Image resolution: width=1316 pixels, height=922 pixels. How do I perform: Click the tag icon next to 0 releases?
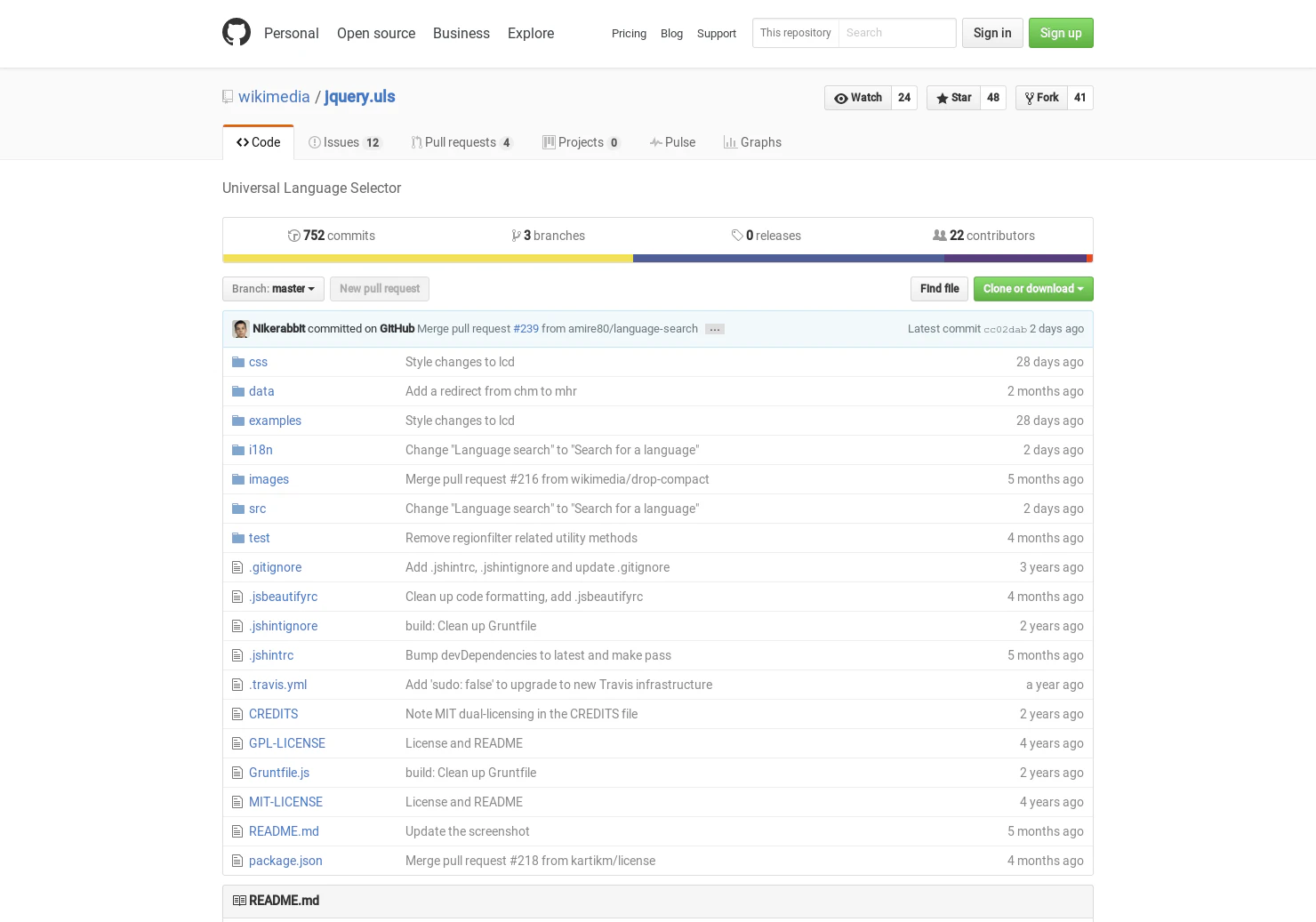coord(738,236)
